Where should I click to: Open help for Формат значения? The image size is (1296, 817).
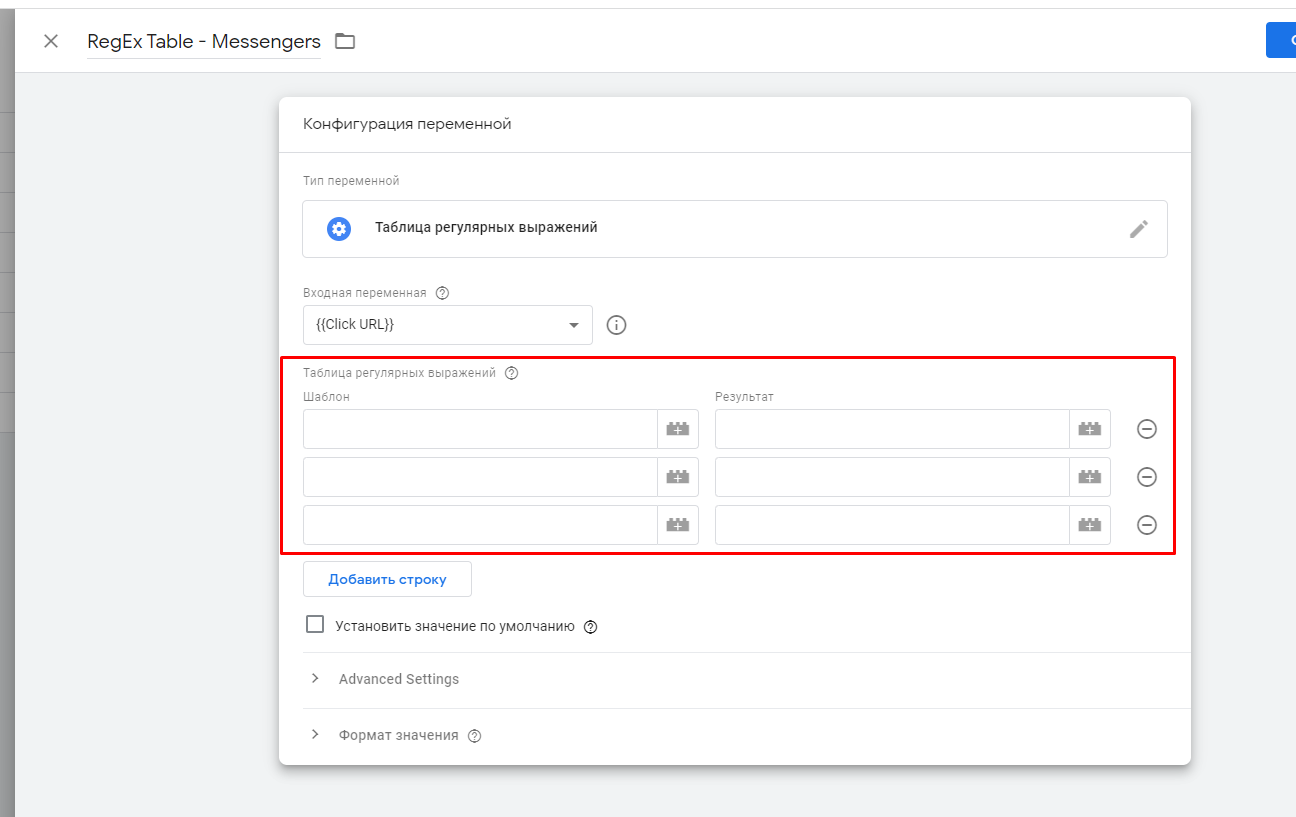click(x=475, y=736)
